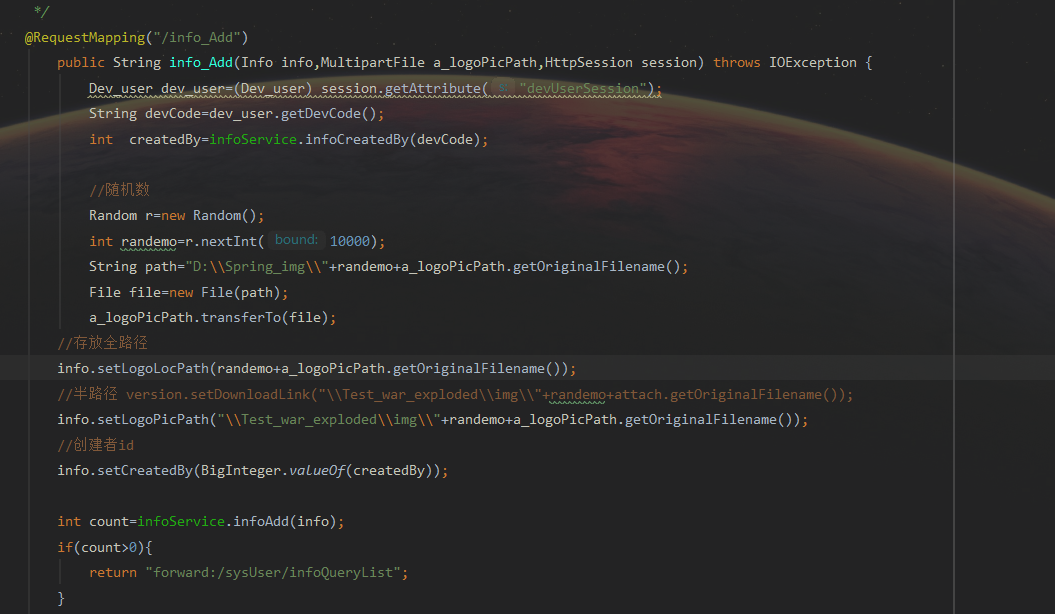Click the randemo variable declaration
The width and height of the screenshot is (1055, 614).
(x=149, y=241)
